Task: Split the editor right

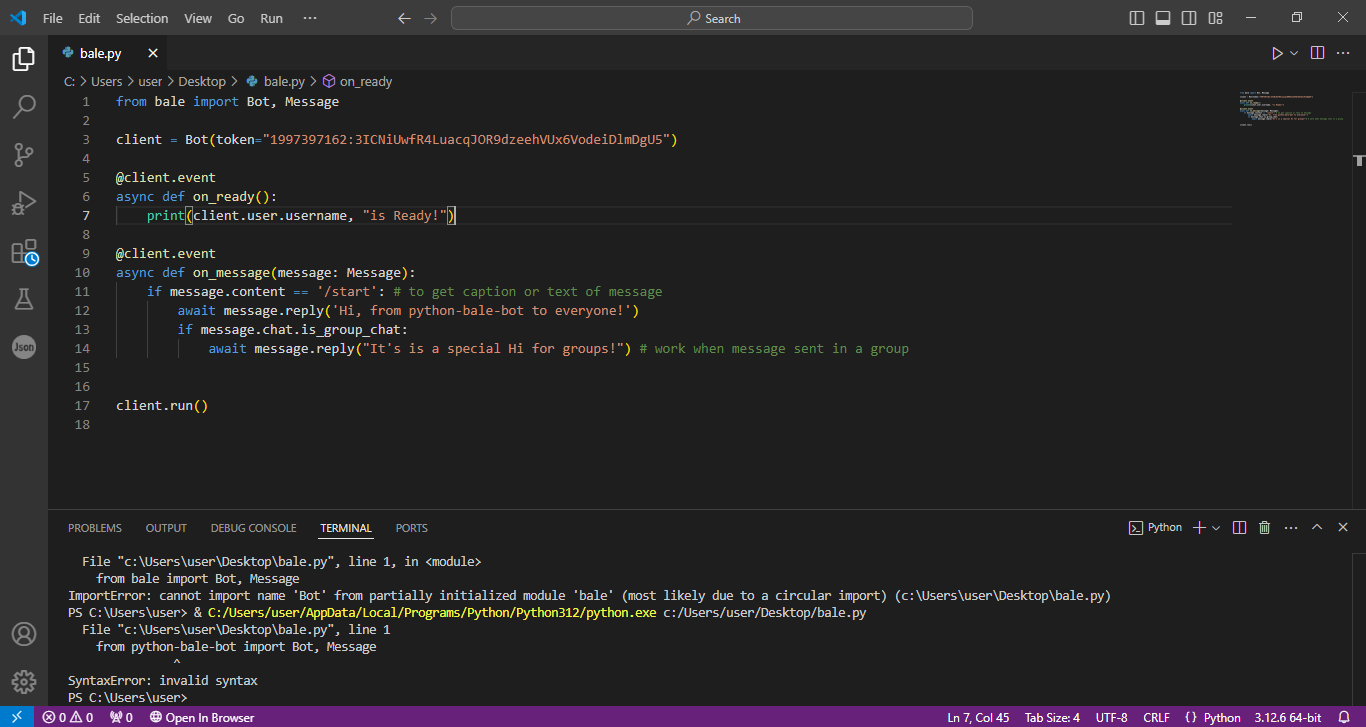Action: (1318, 53)
